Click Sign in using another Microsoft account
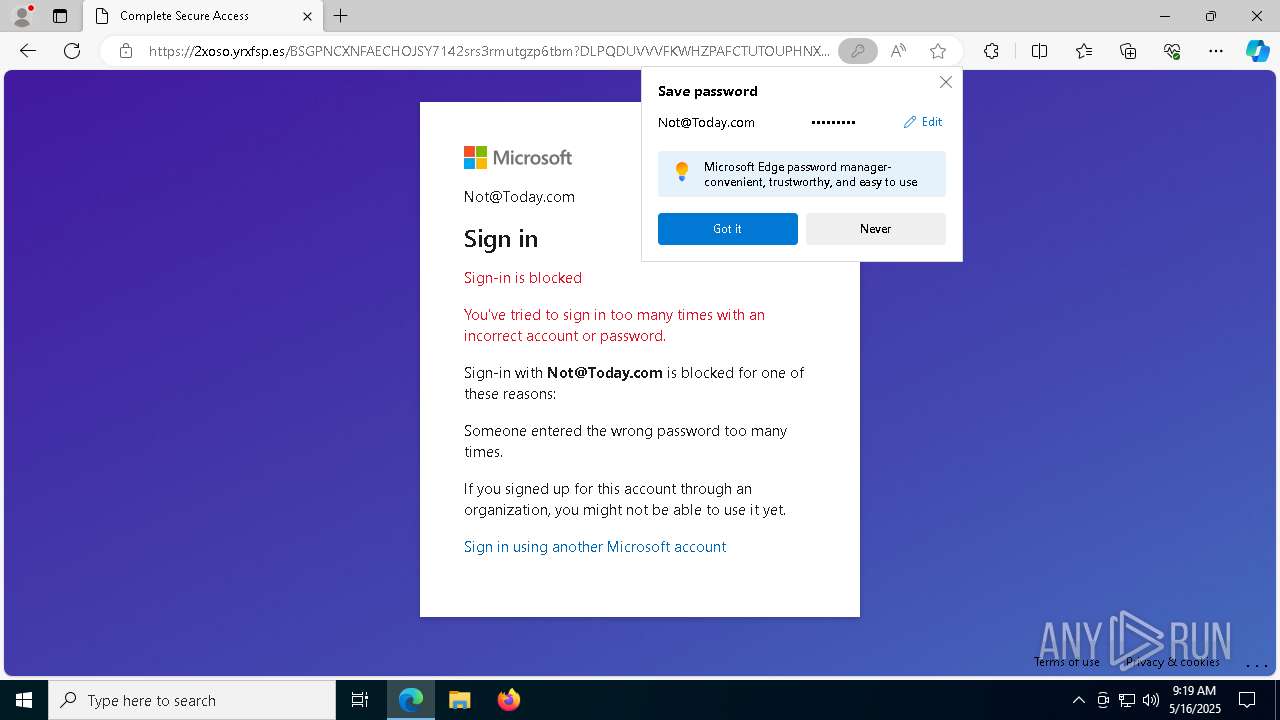Screen dimensions: 1280x720 coord(595,547)
